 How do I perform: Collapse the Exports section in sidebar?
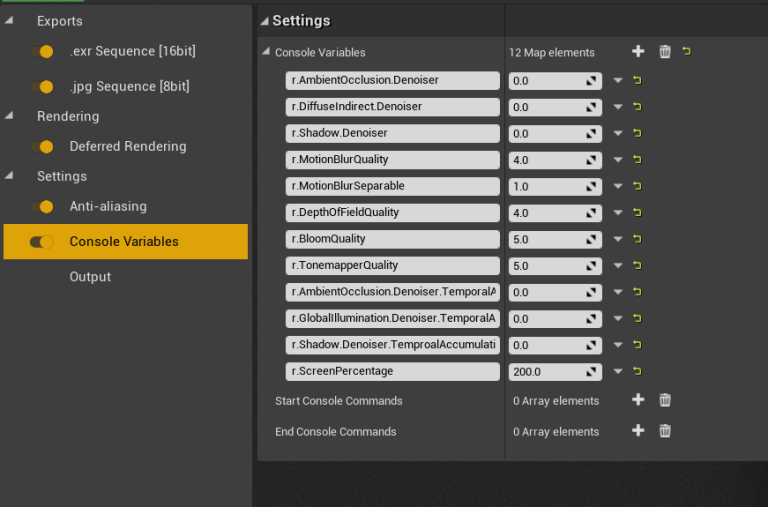point(9,21)
